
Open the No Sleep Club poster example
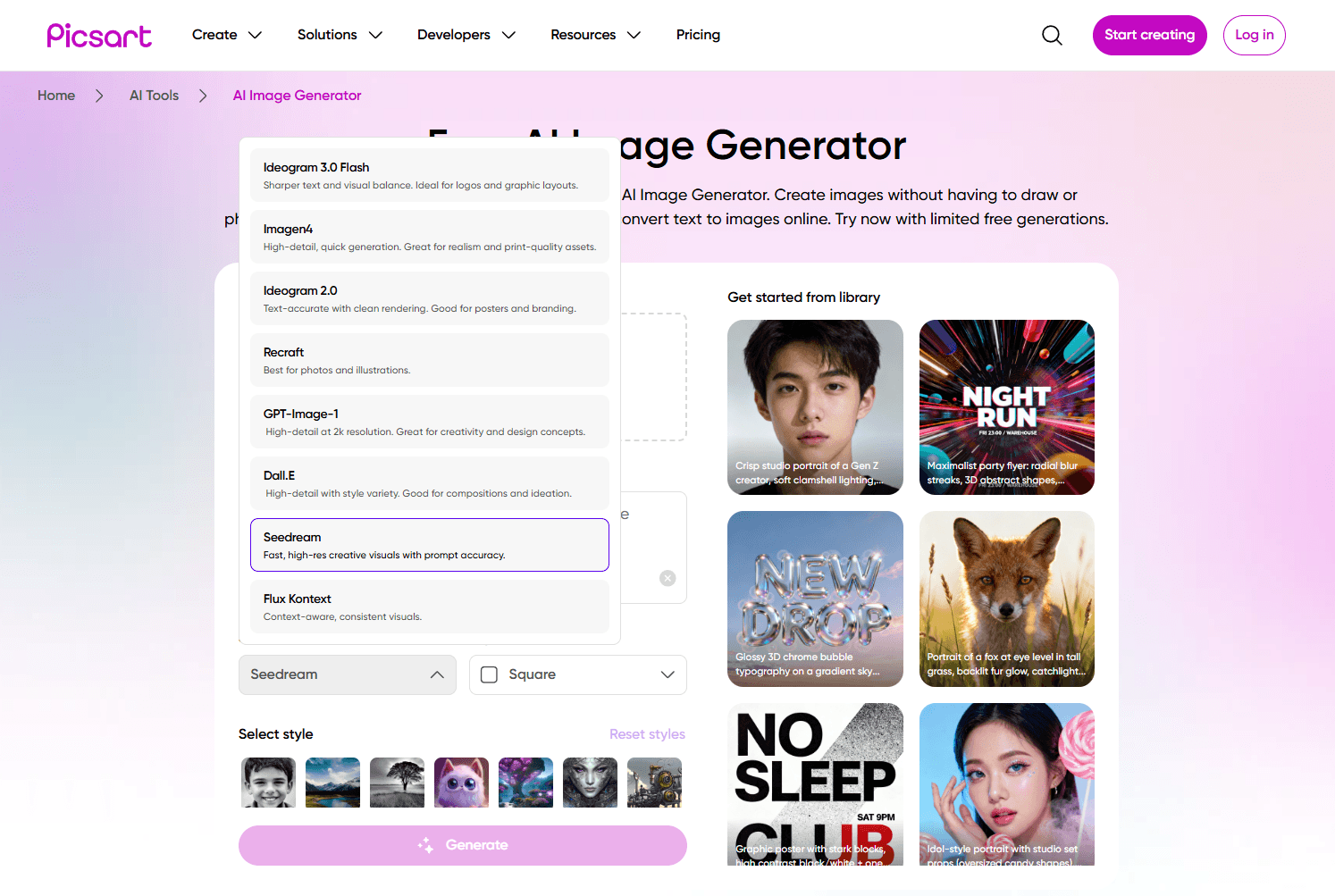815,784
